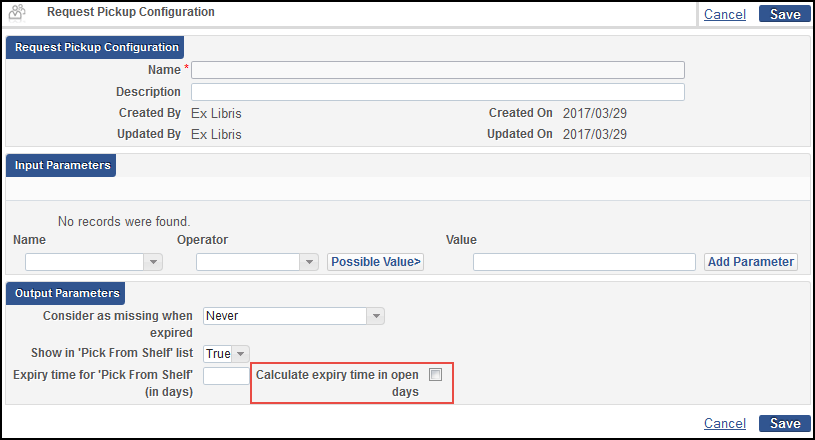815x440 pixels.
Task: Click the Possible Value> button
Action: [375, 262]
